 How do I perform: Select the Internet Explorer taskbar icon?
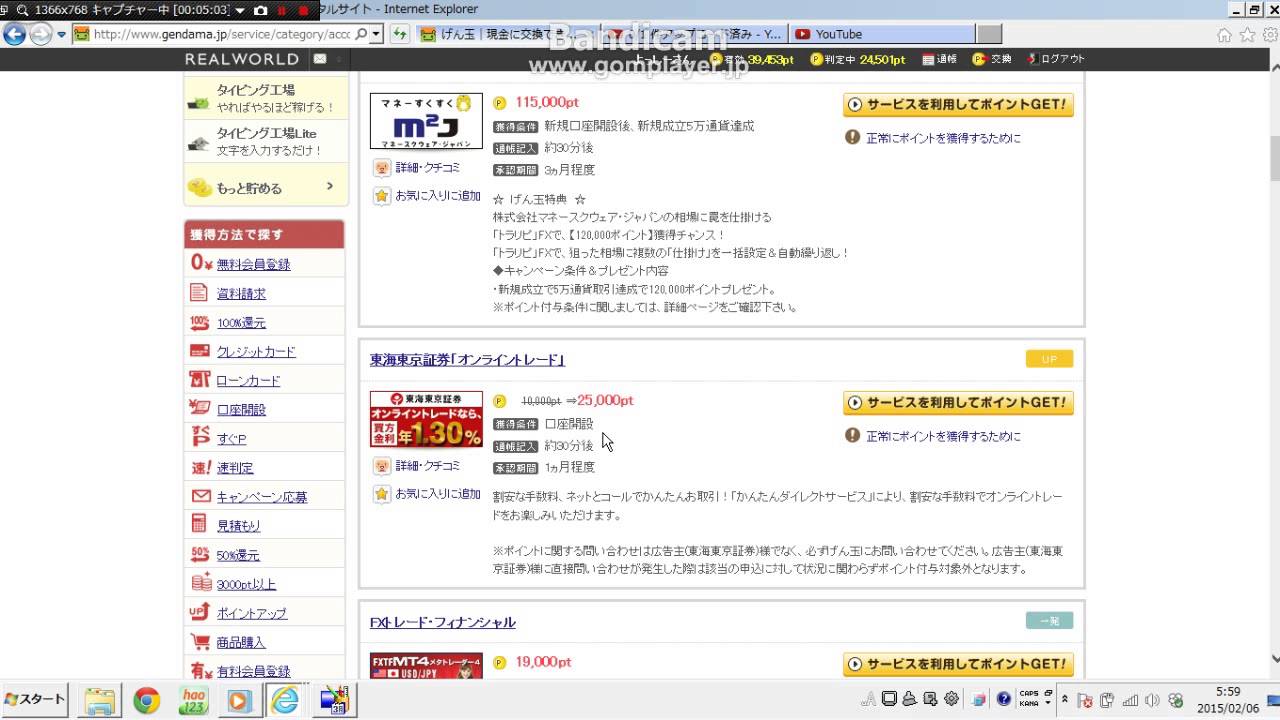coord(285,700)
